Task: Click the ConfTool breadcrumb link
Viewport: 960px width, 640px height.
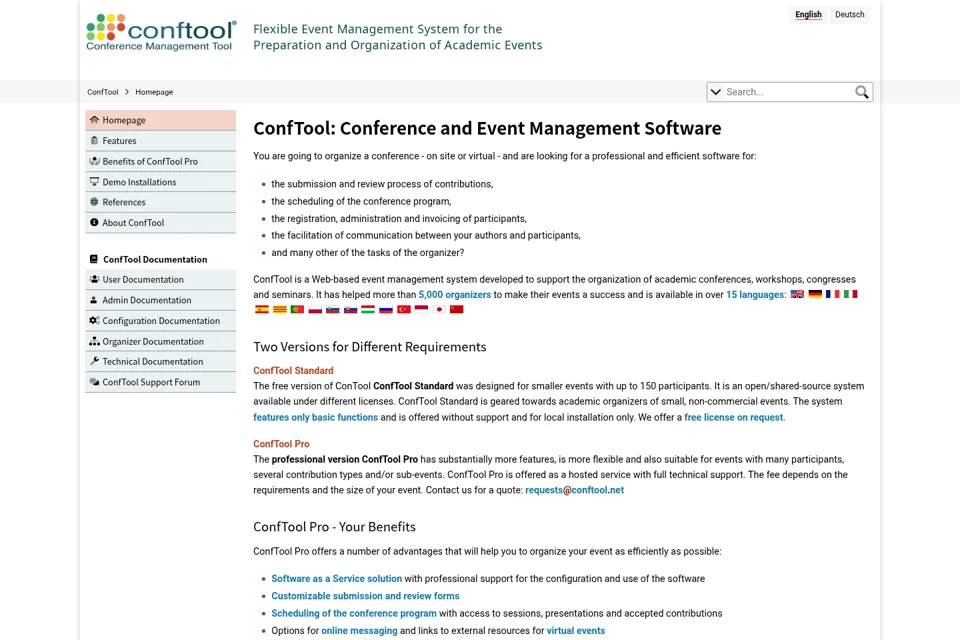Action: pyautogui.click(x=102, y=92)
